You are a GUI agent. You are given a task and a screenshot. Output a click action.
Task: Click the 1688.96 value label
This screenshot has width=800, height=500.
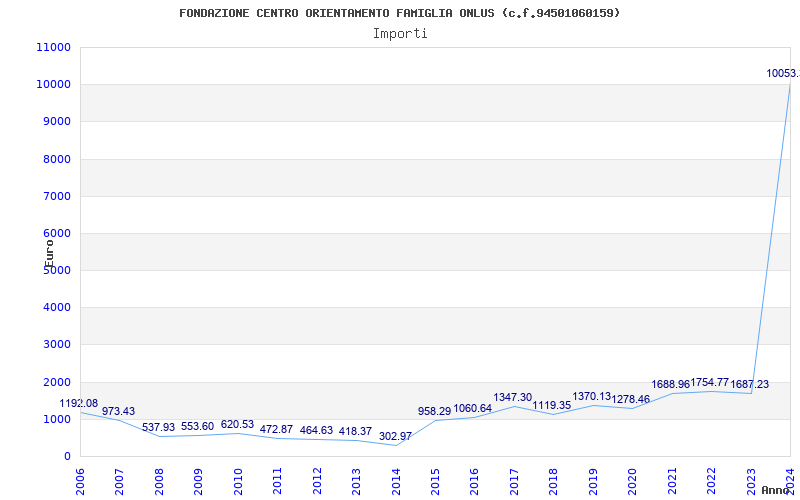671,384
